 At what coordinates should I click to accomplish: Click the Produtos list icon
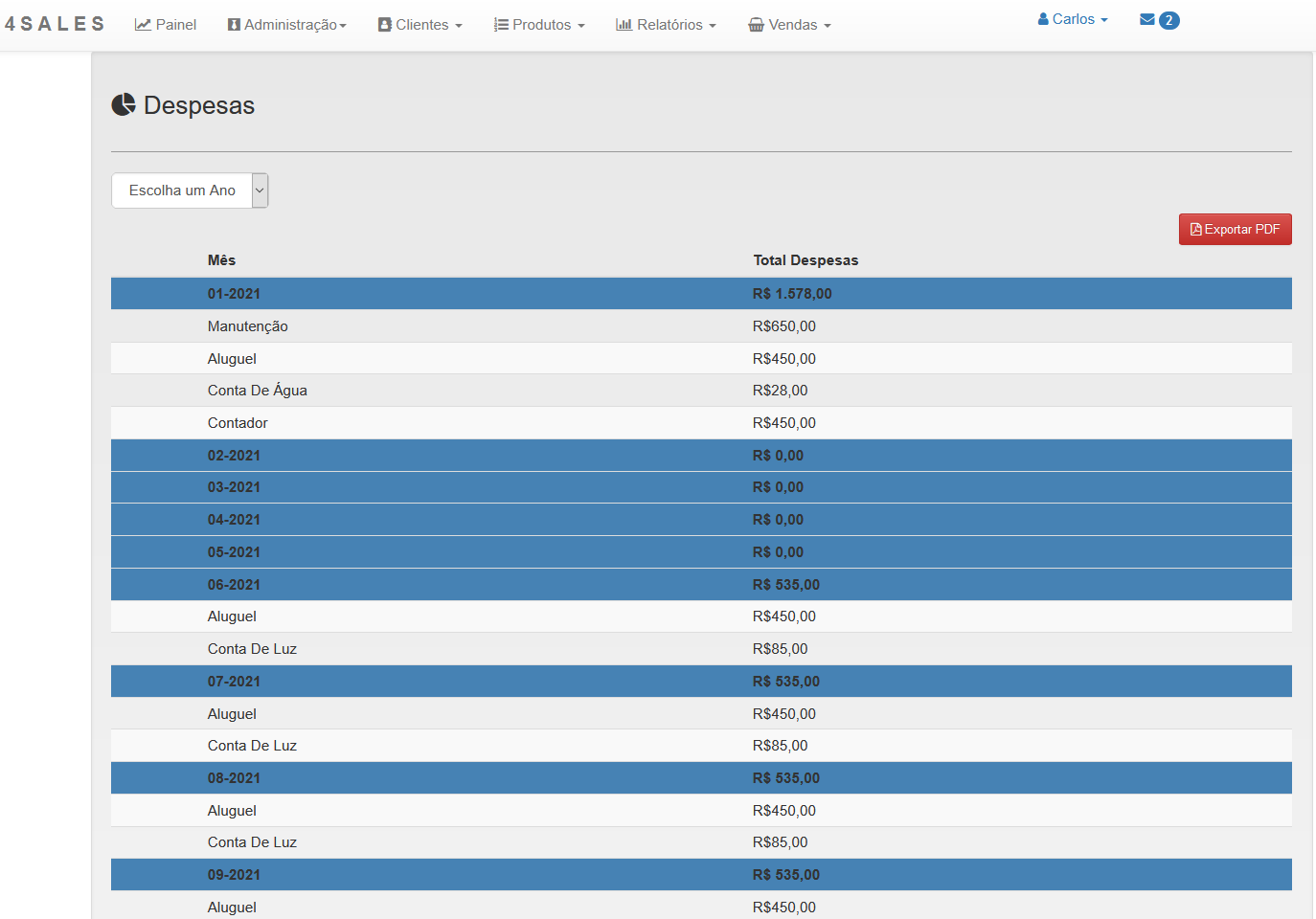click(x=501, y=25)
